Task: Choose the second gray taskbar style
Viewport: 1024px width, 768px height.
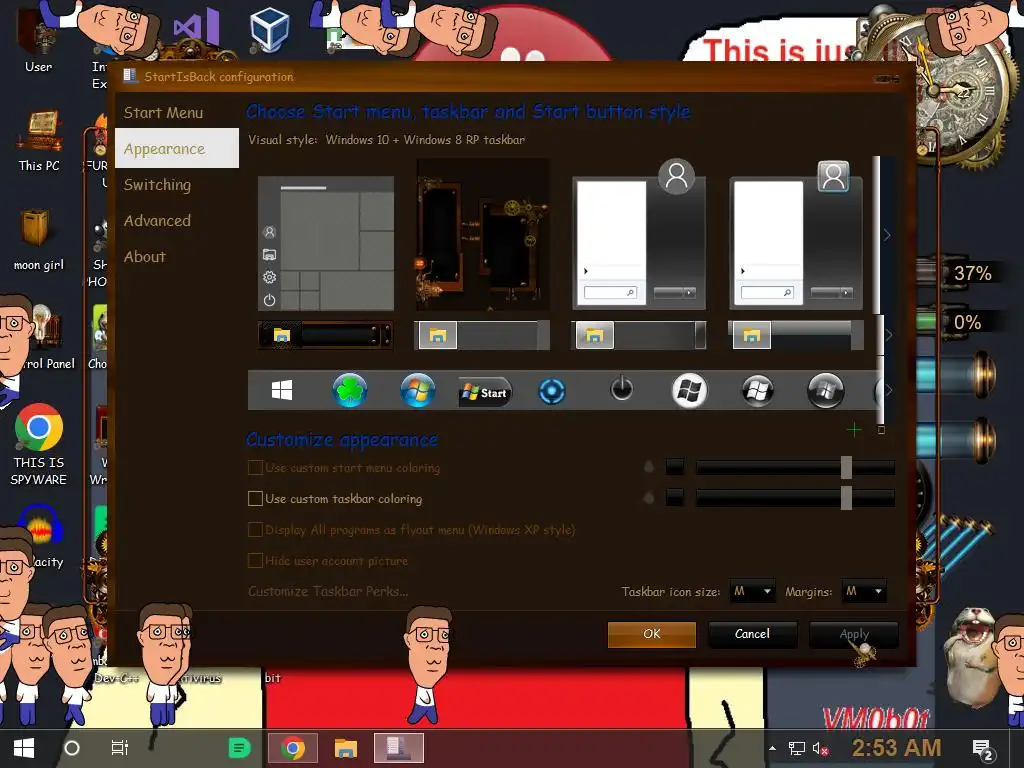Action: point(482,336)
